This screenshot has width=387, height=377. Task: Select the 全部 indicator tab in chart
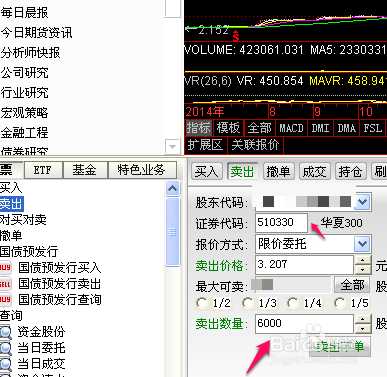coord(259,128)
